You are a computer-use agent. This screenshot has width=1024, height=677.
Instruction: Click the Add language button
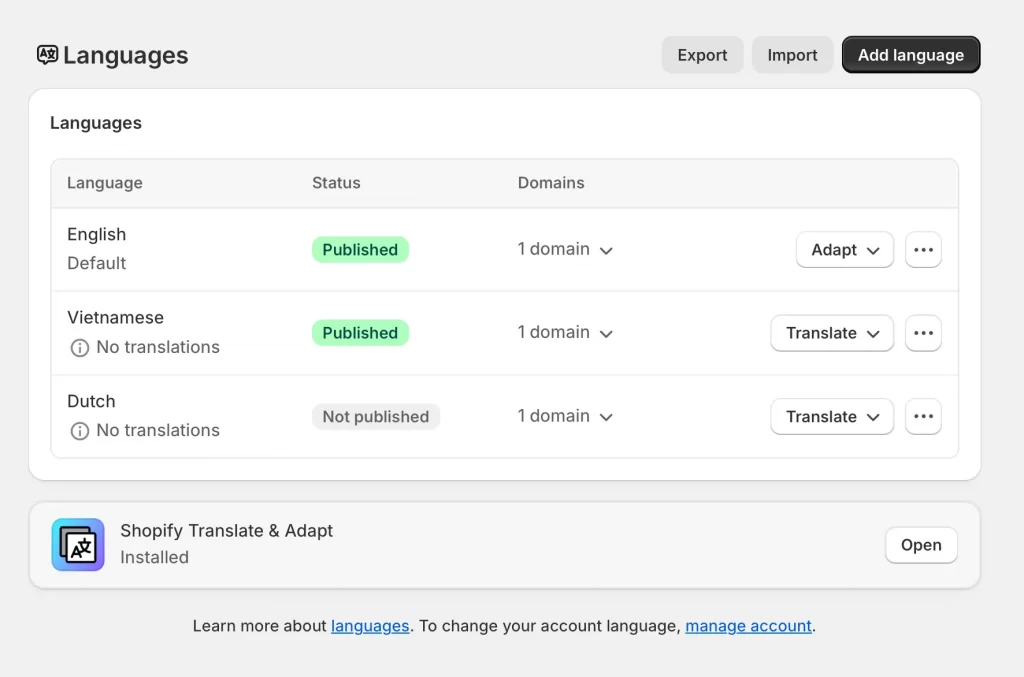point(910,55)
